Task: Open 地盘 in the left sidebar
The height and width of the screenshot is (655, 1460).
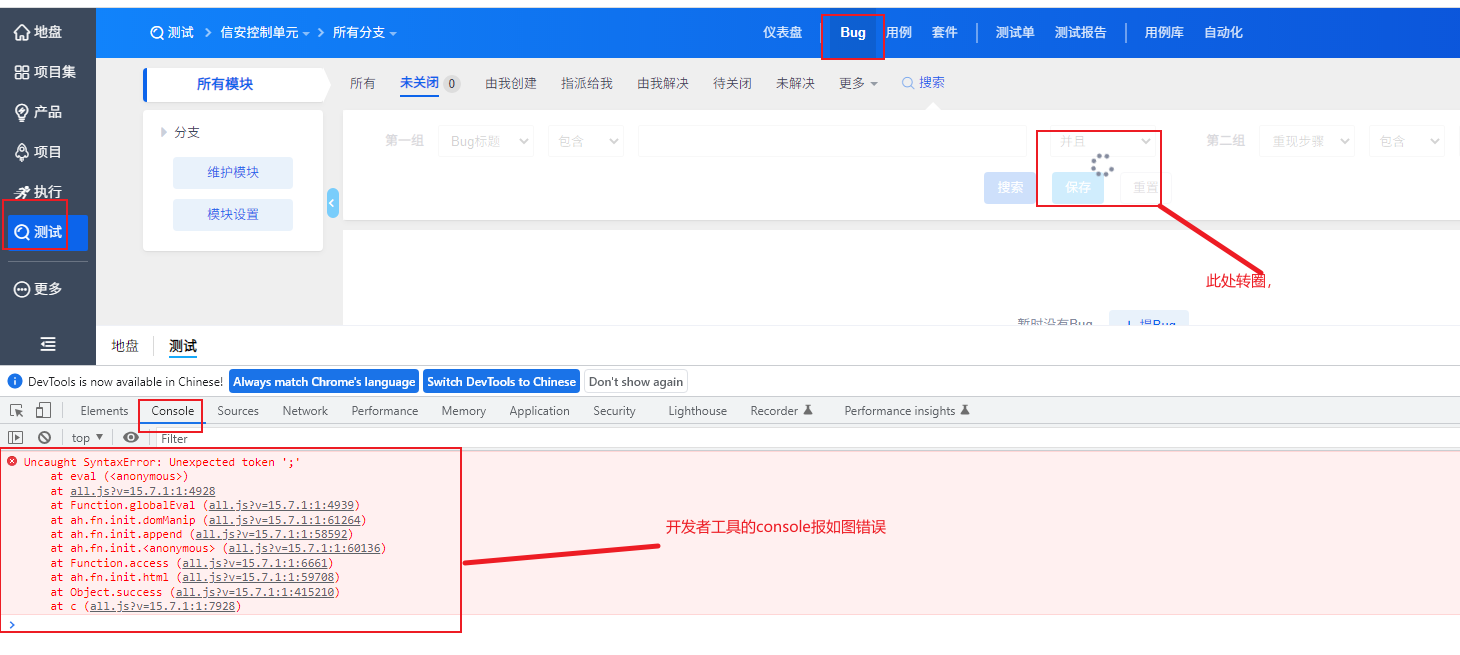Action: coord(40,32)
